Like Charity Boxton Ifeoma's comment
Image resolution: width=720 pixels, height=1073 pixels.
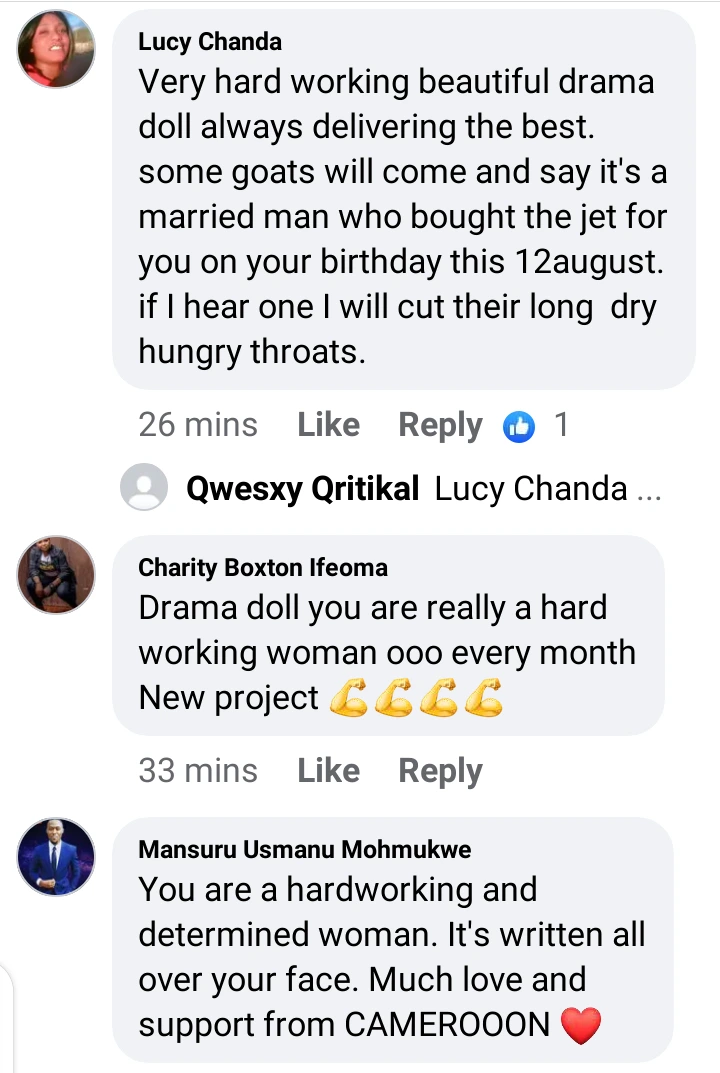tap(328, 771)
